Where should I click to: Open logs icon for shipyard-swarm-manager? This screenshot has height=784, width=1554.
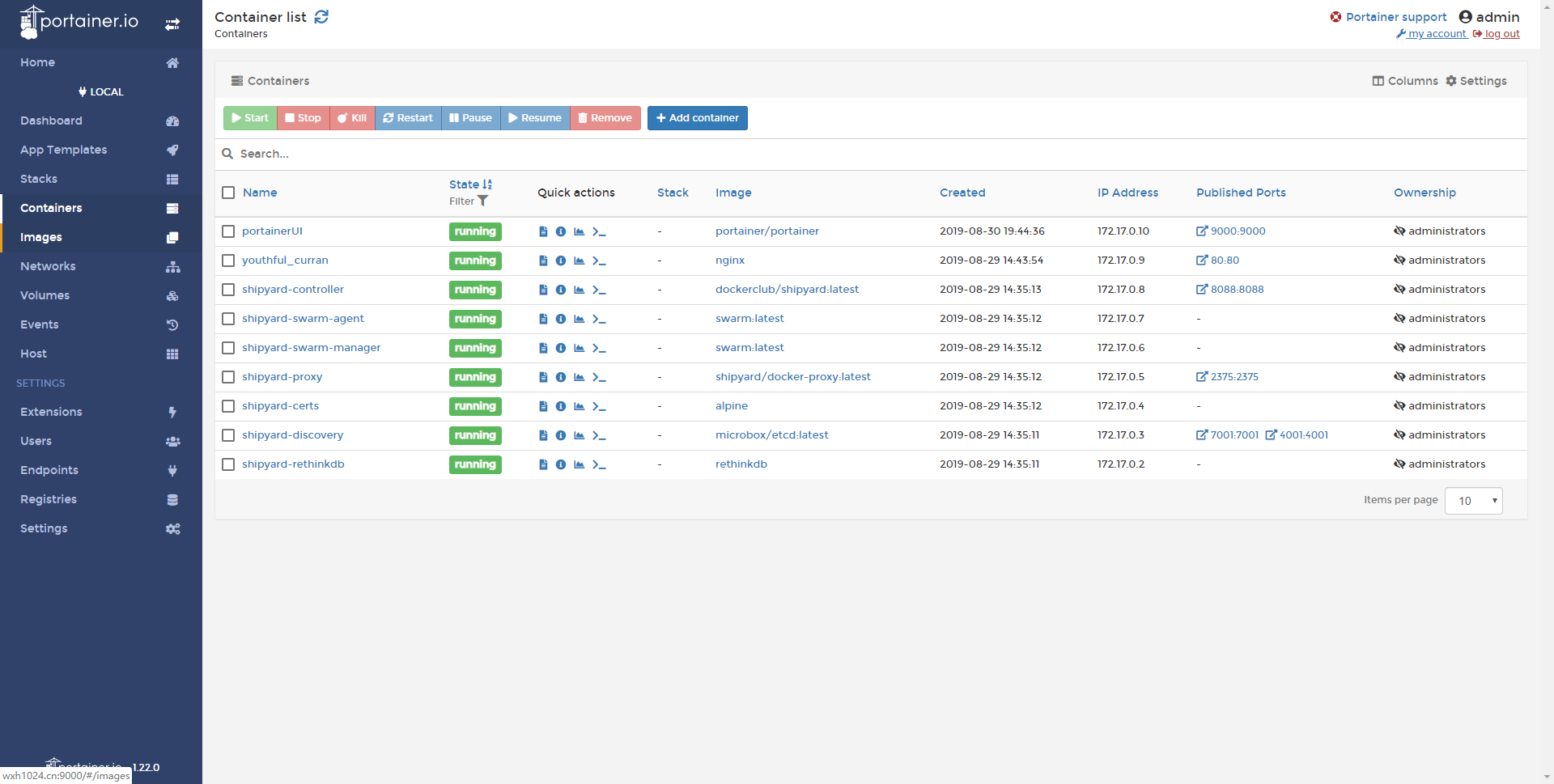click(543, 348)
